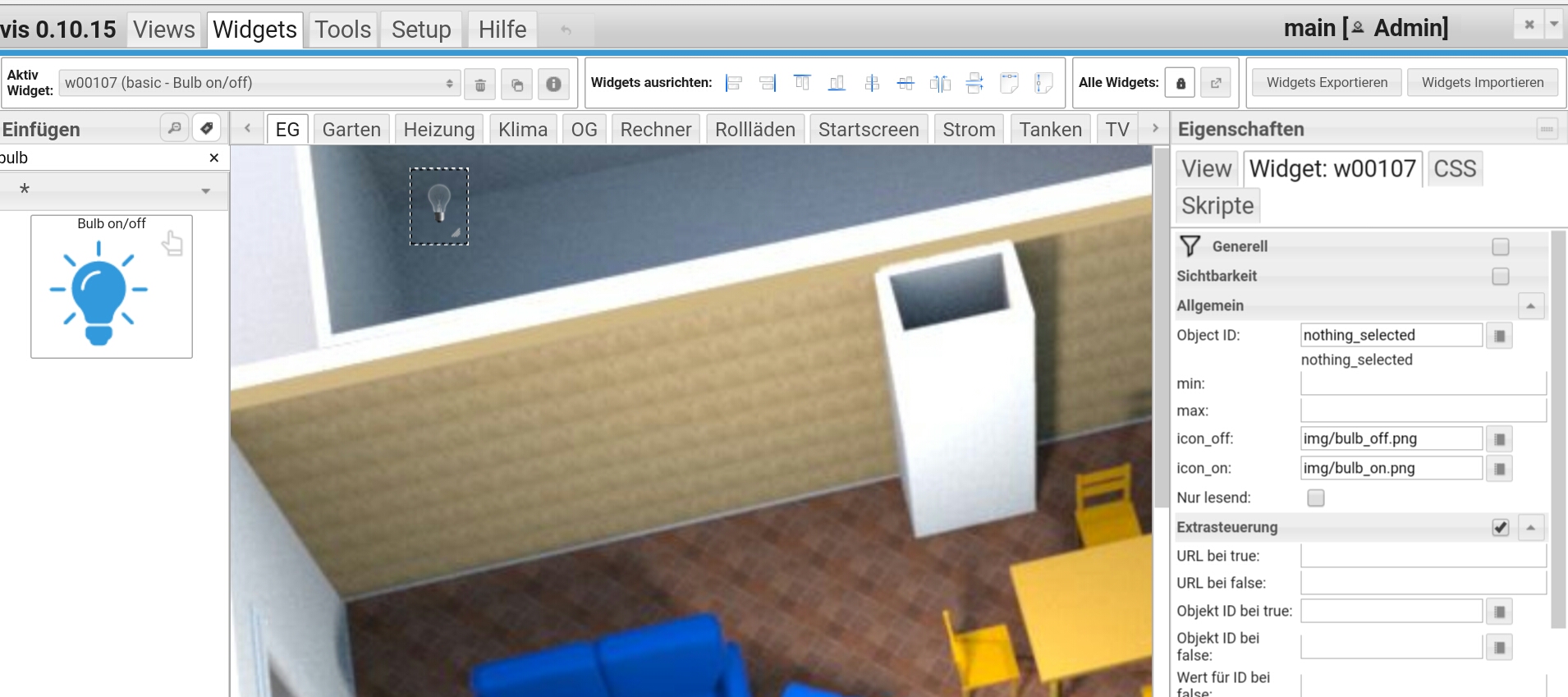
Task: Click the copy widget icon
Action: [x=517, y=84]
